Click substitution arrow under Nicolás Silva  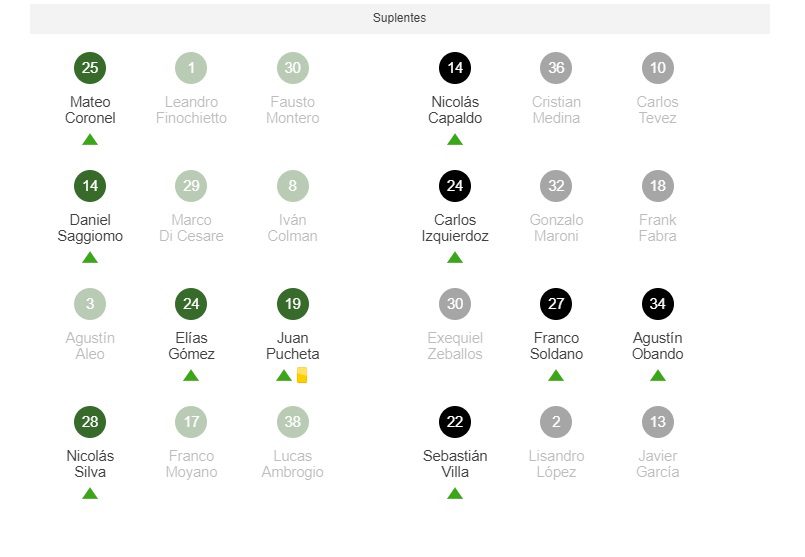coord(90,494)
